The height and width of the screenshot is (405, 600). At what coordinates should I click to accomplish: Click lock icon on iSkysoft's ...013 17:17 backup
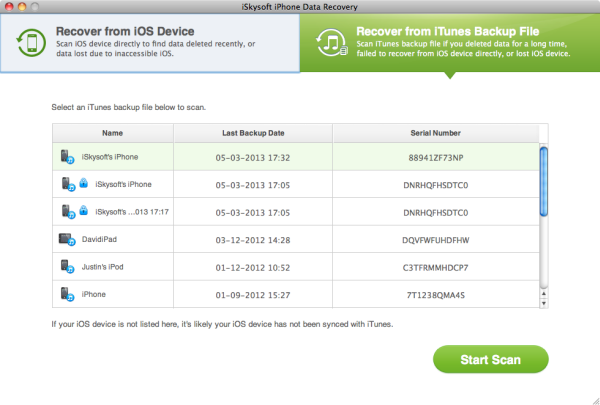click(83, 210)
